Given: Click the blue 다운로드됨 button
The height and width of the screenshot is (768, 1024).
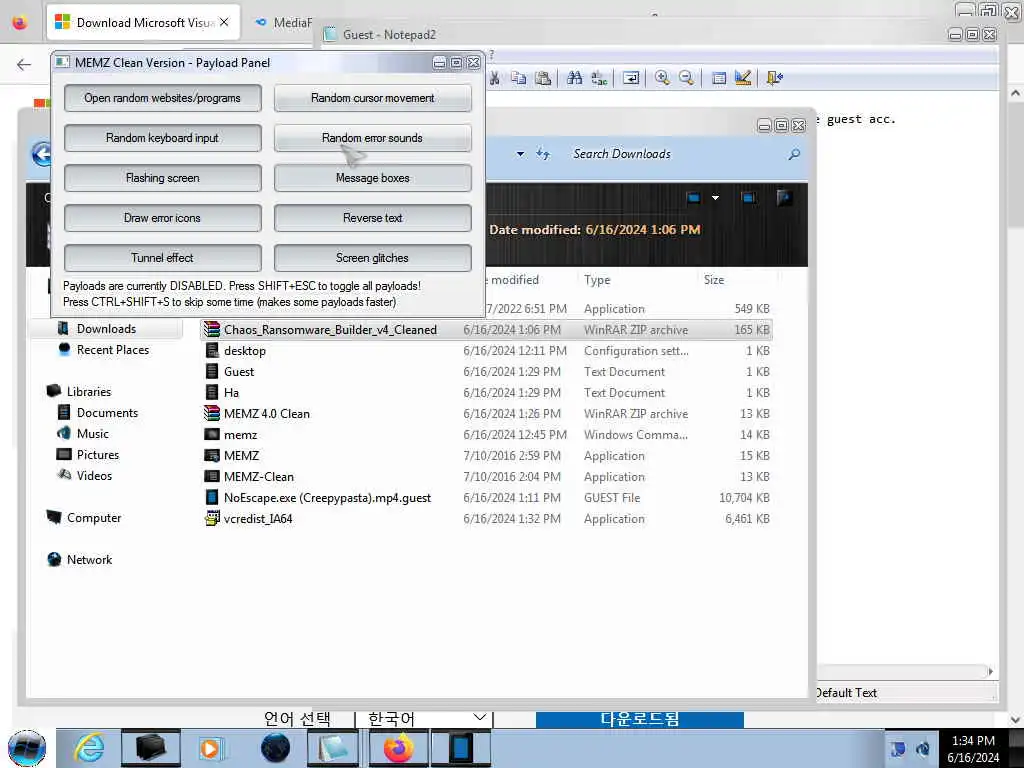Looking at the screenshot, I should point(639,719).
